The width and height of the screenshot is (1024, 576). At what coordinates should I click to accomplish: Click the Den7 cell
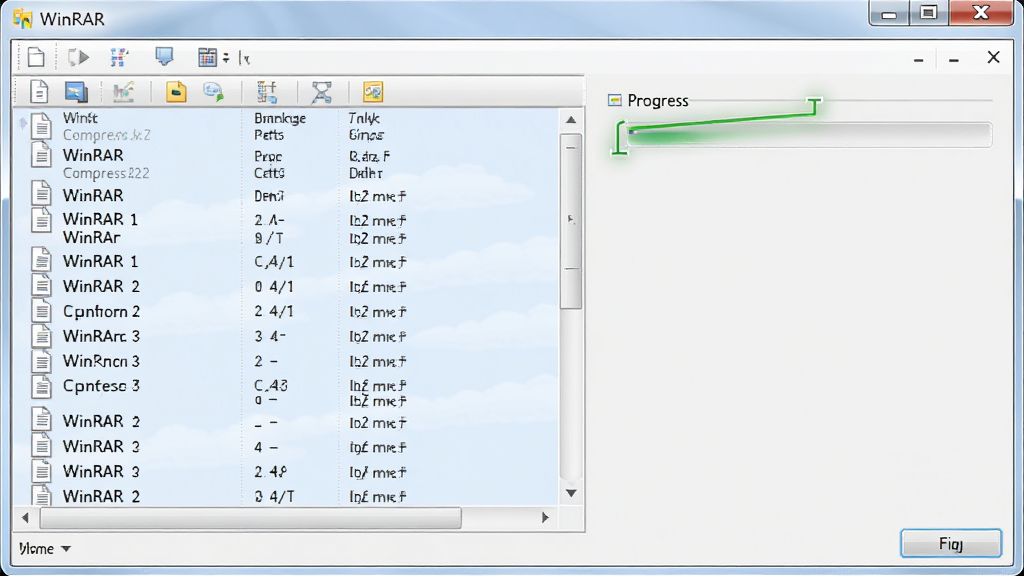[269, 196]
